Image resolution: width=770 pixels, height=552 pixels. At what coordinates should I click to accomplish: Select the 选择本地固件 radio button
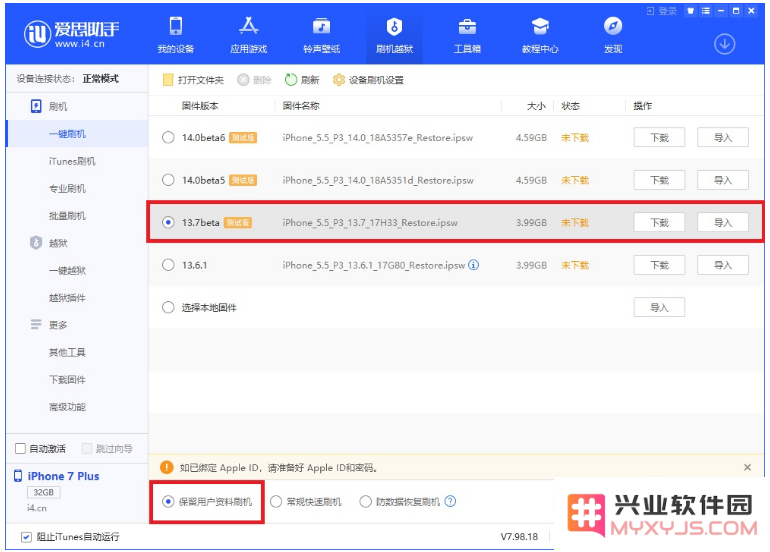[x=168, y=307]
